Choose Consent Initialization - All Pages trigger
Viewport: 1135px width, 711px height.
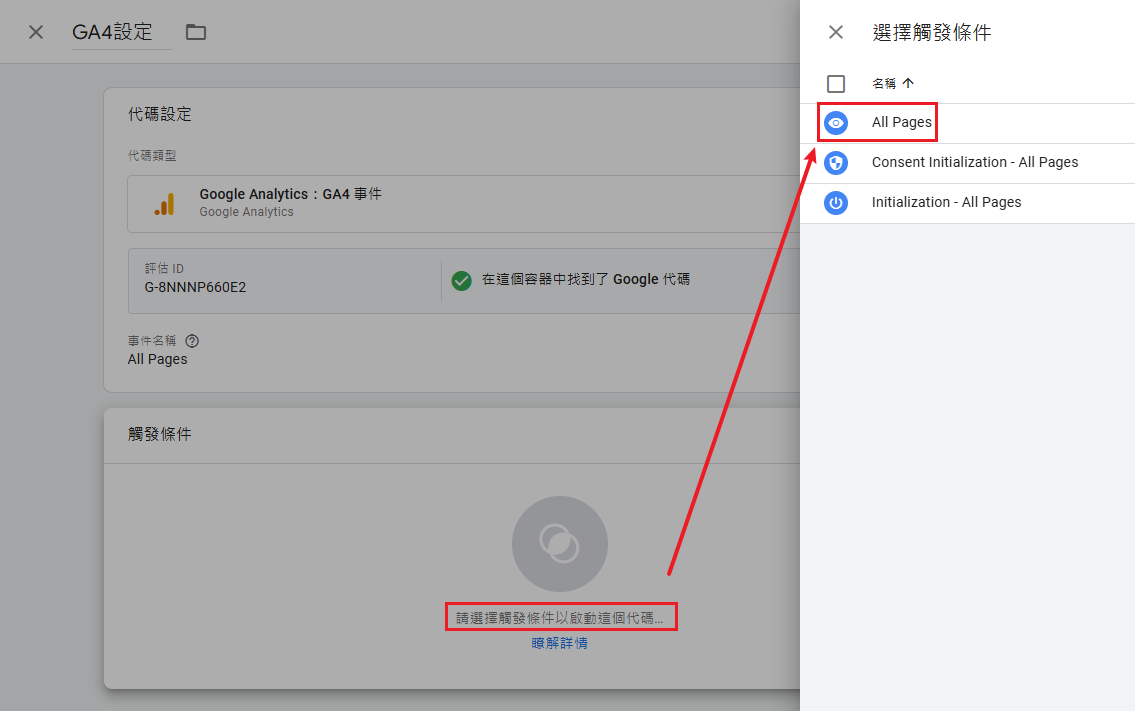click(967, 162)
